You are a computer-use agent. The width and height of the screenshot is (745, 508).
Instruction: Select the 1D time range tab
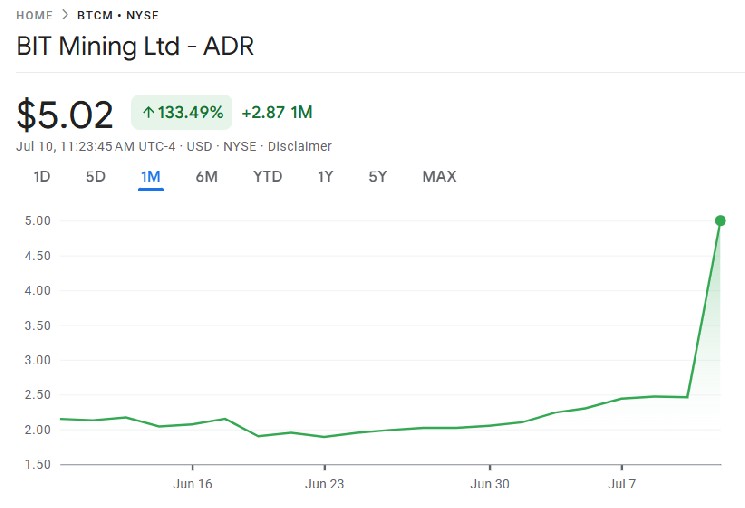tap(42, 177)
